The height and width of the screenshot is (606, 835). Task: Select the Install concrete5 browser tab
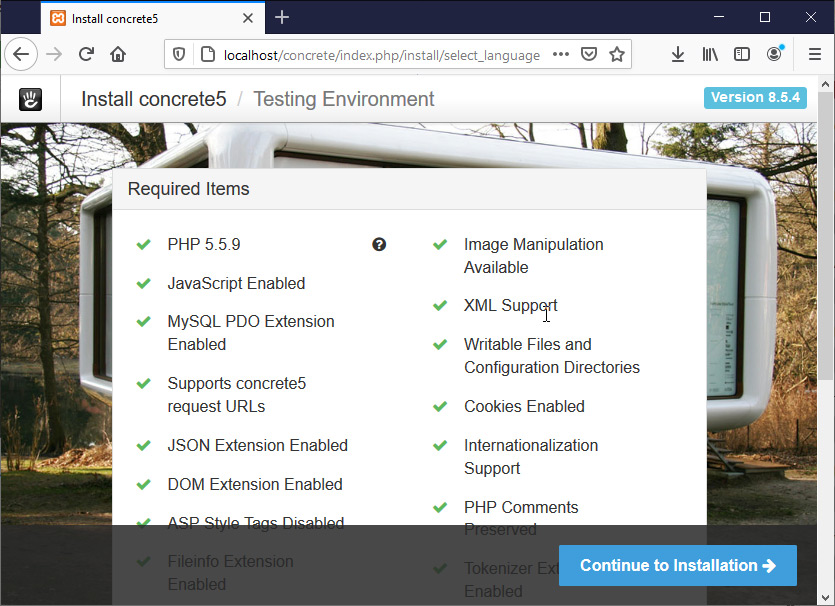[140, 18]
